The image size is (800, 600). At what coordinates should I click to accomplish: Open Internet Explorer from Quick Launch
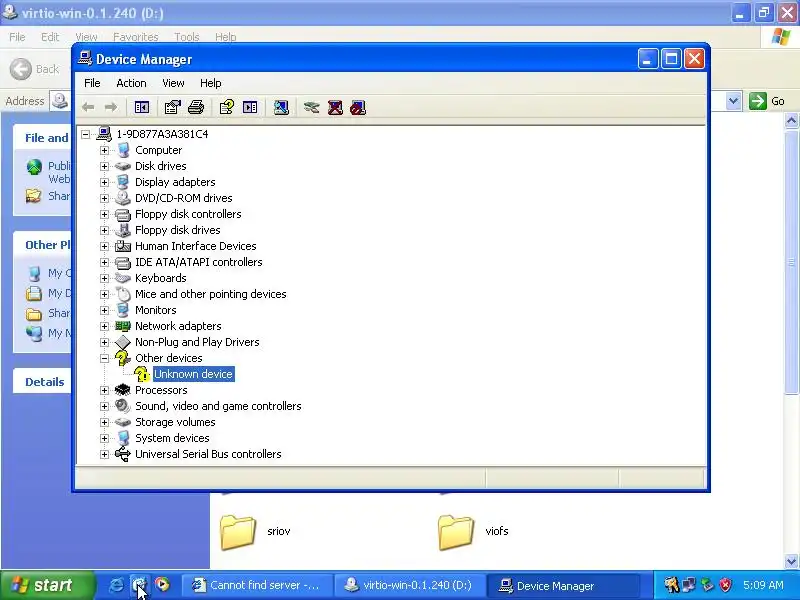[117, 585]
